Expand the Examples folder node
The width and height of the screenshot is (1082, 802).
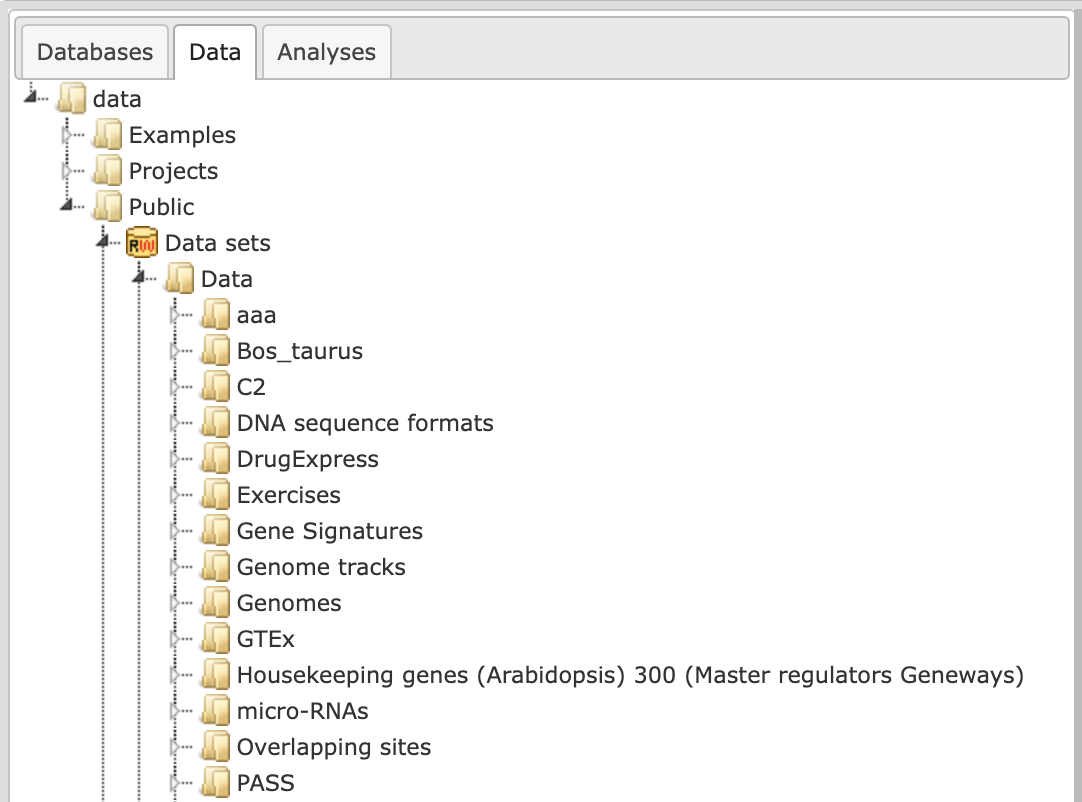(68, 135)
